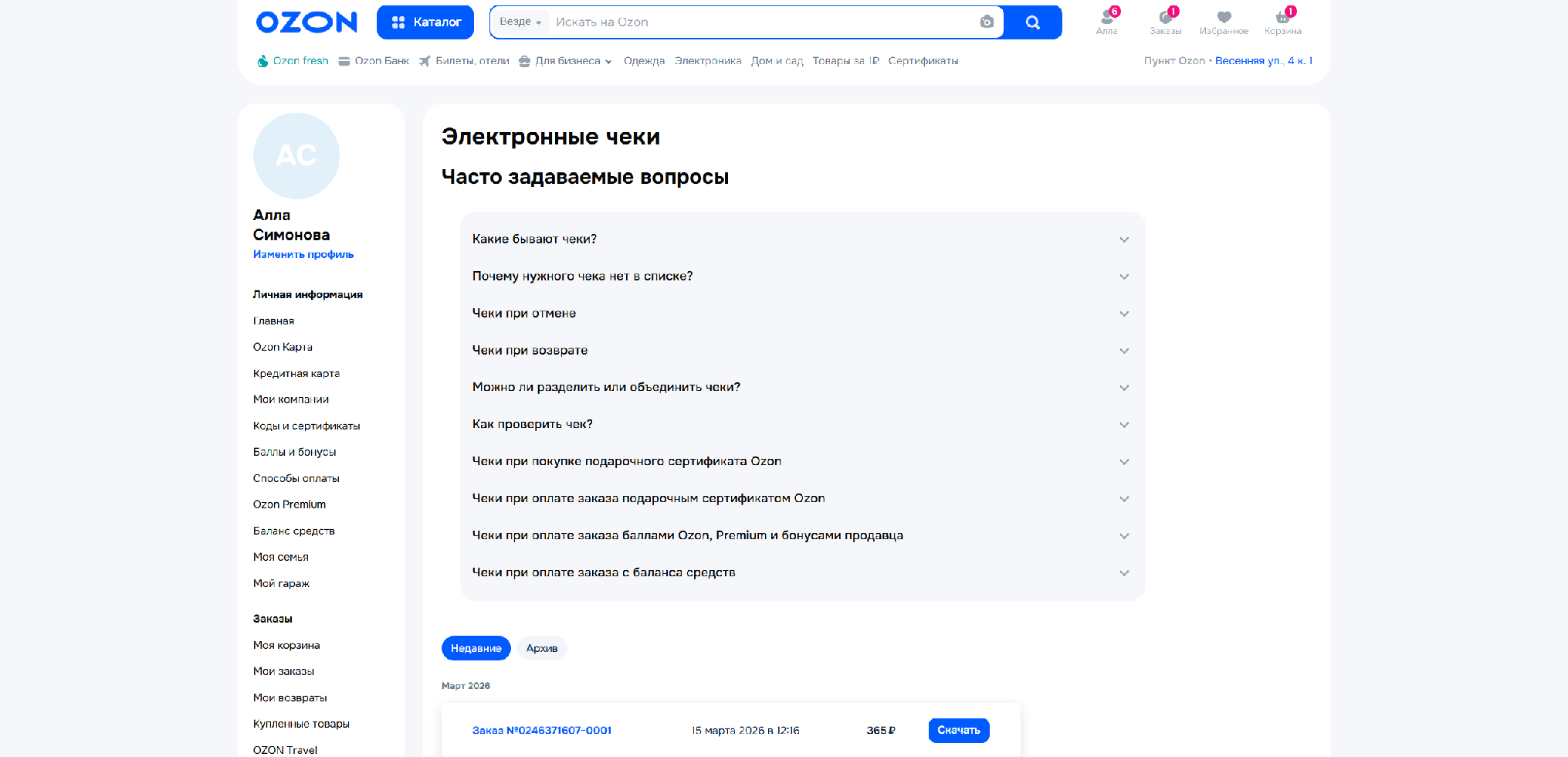
Task: Select the Билеты, отели airplane icon
Action: [425, 60]
